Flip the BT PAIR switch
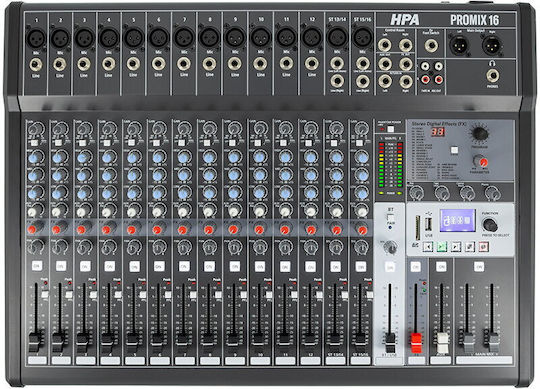This screenshot has width=540, height=389. click(391, 218)
